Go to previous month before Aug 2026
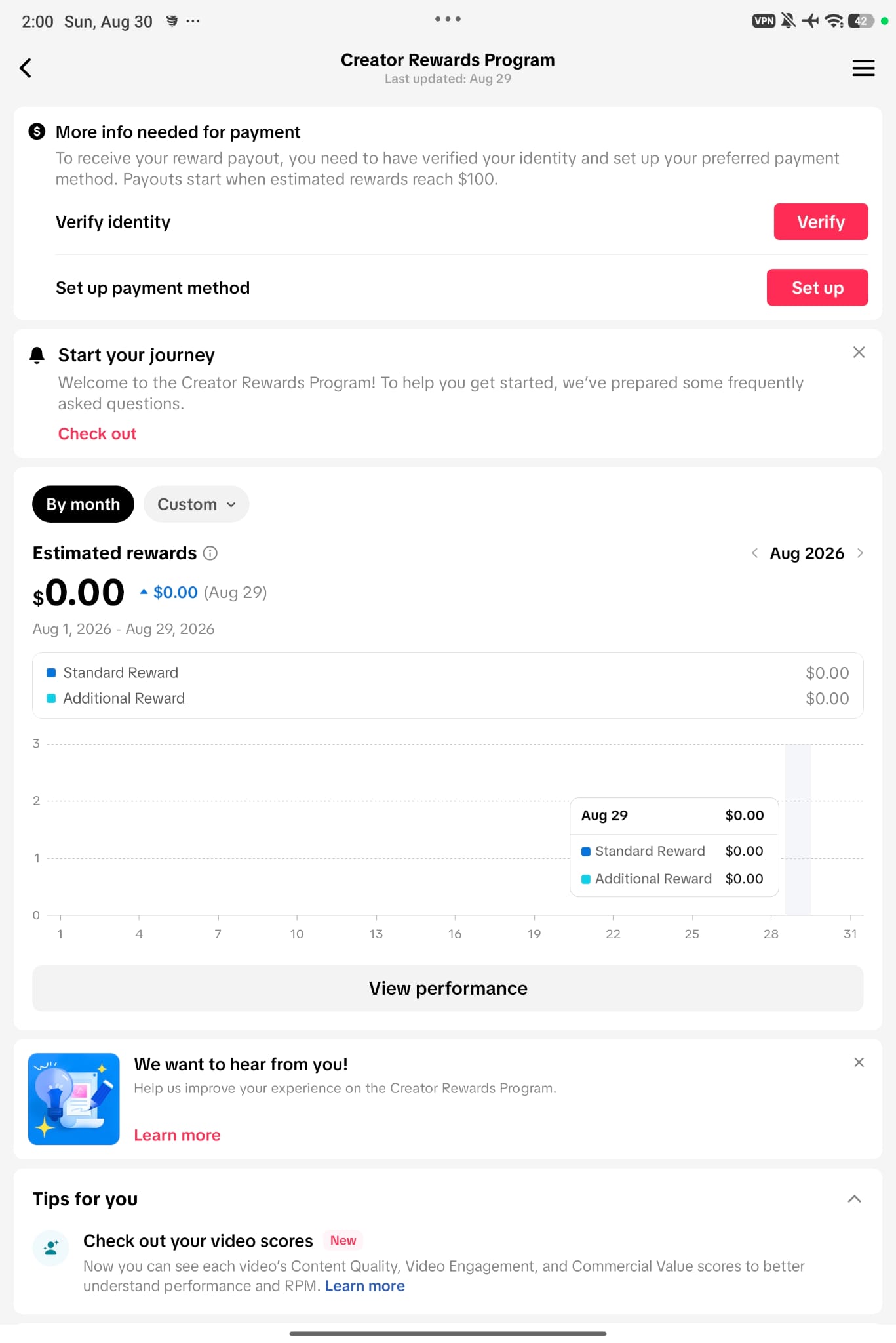The image size is (896, 1343). click(754, 553)
